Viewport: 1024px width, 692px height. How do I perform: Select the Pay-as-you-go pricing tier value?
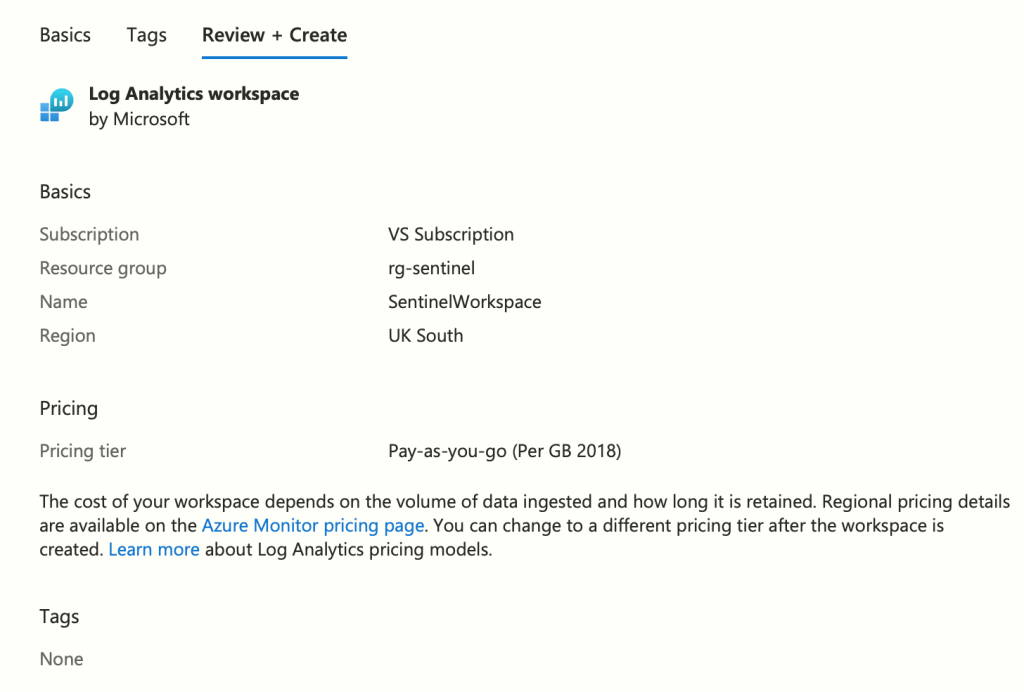coord(505,451)
